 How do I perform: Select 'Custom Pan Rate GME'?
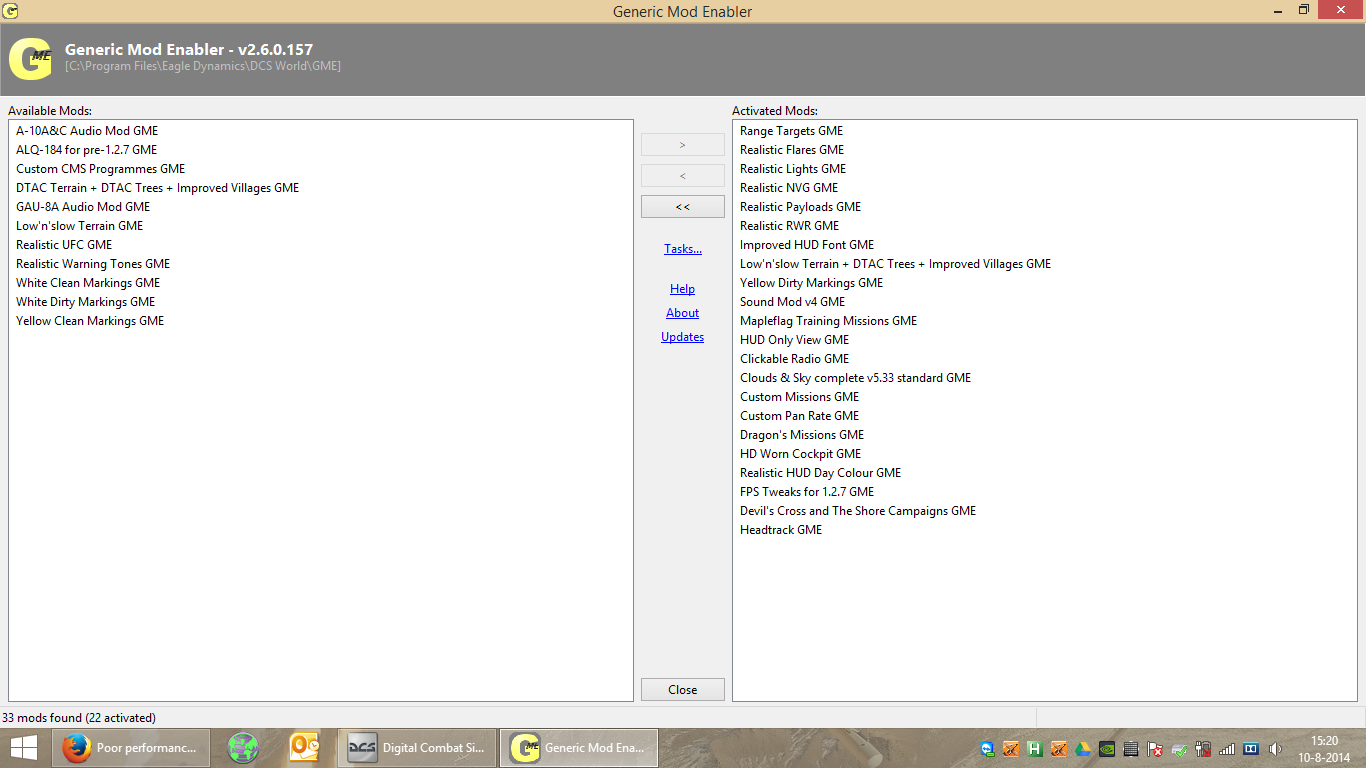(x=799, y=416)
